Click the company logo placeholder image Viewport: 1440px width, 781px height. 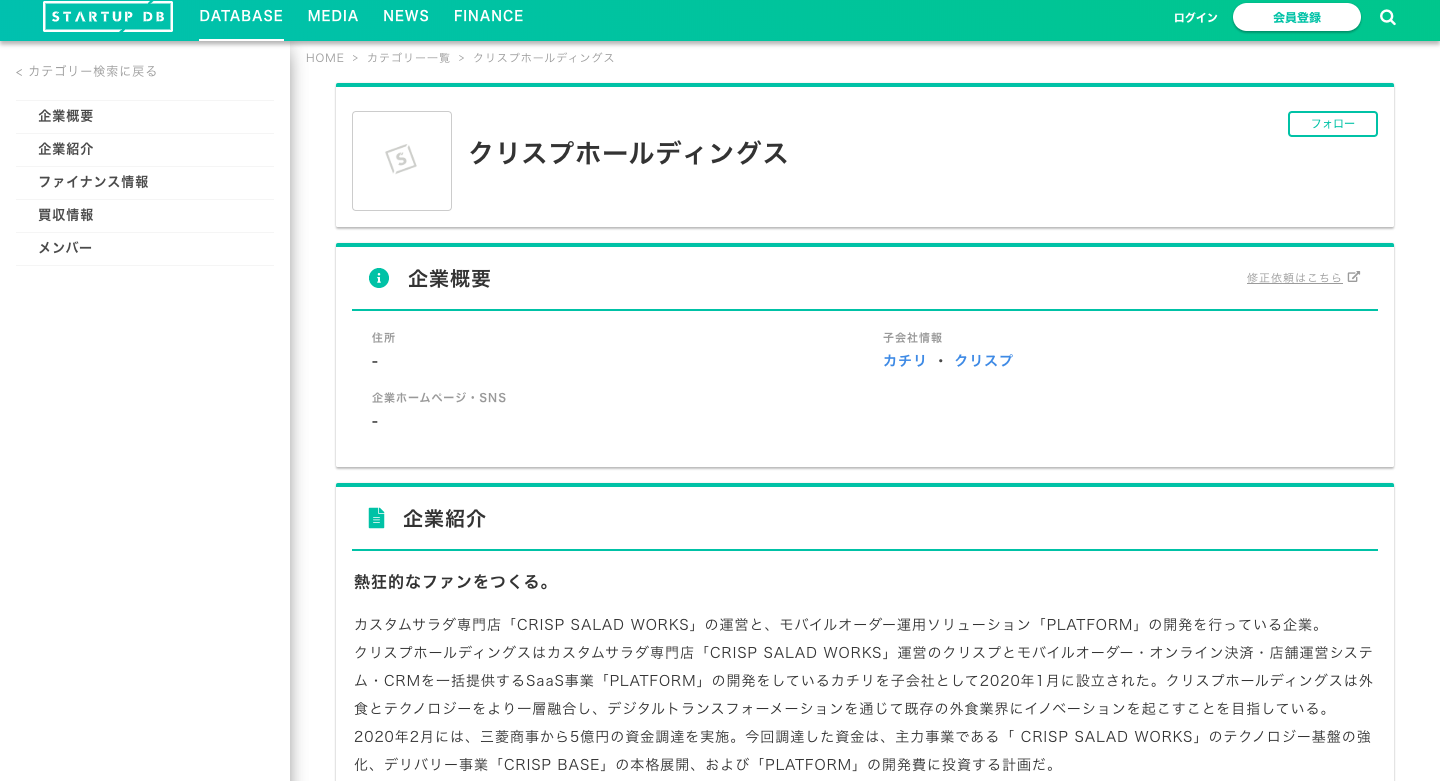(402, 160)
